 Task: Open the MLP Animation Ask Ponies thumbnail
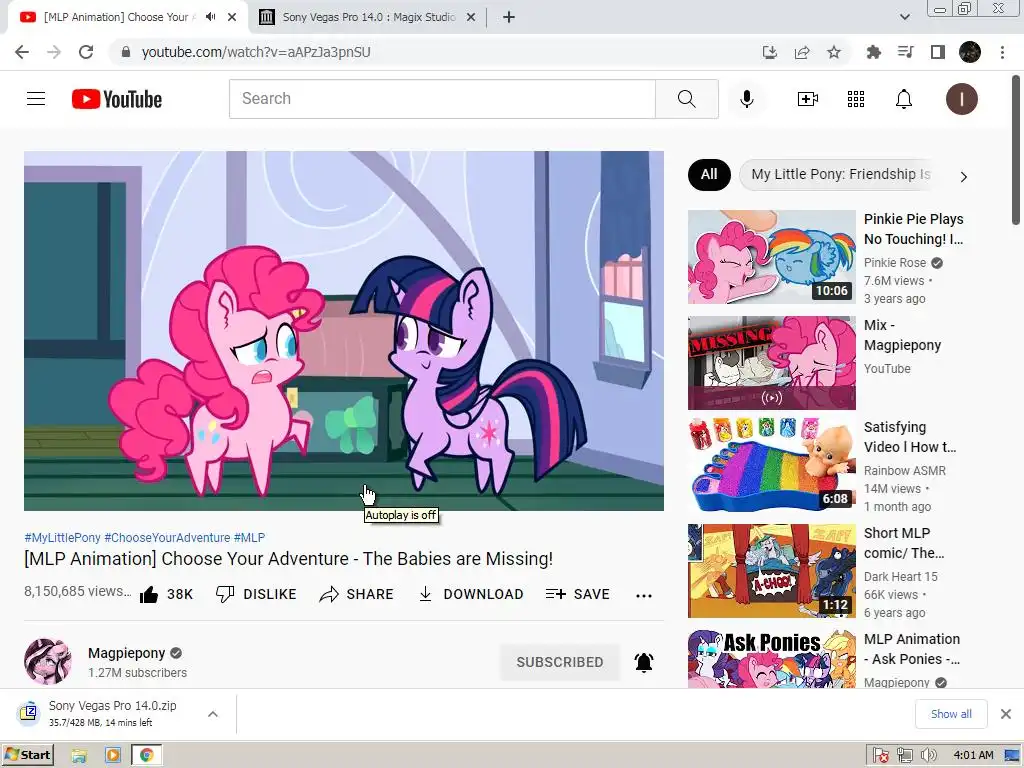pyautogui.click(x=771, y=659)
